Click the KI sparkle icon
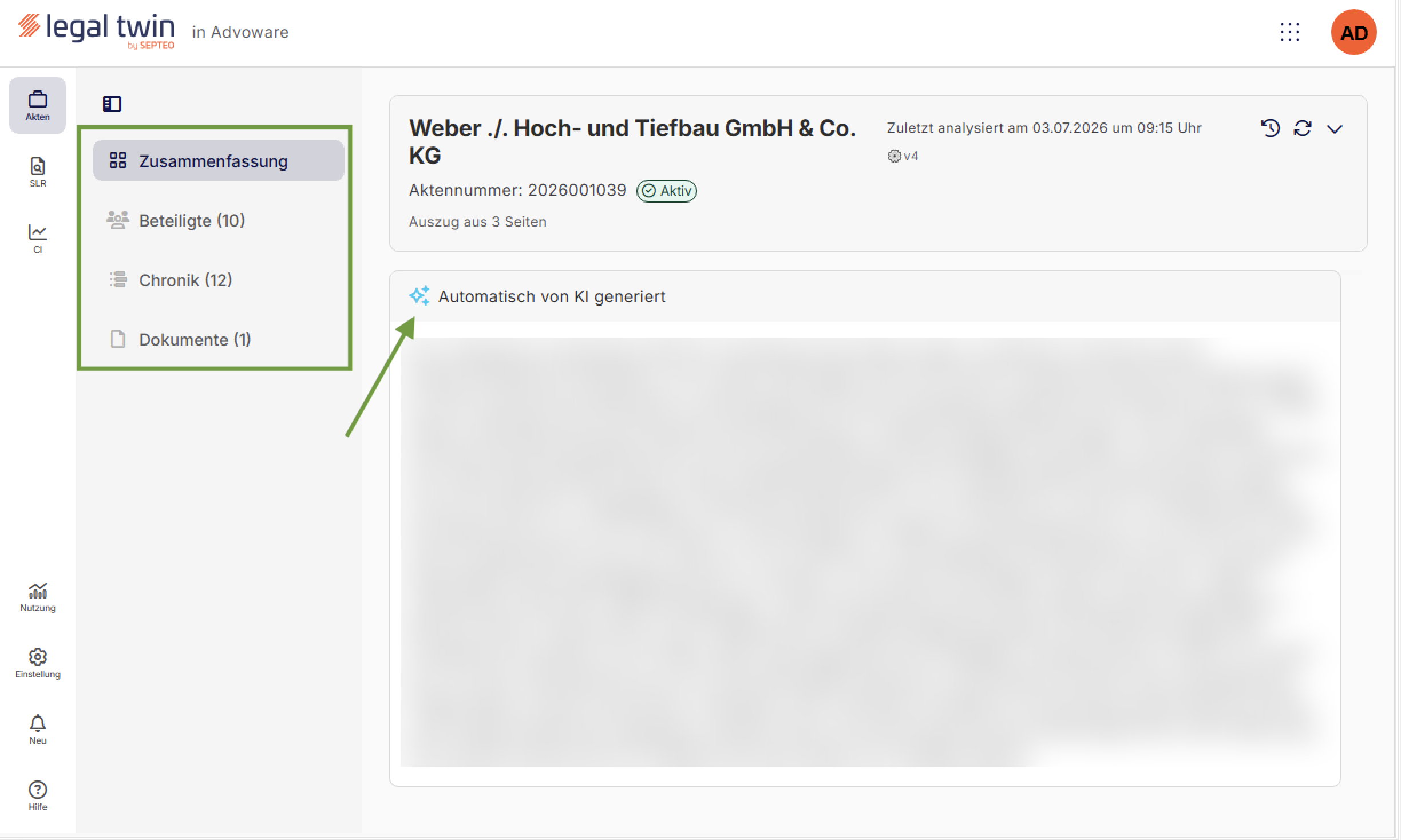Viewport: 1401px width, 840px height. (x=419, y=296)
